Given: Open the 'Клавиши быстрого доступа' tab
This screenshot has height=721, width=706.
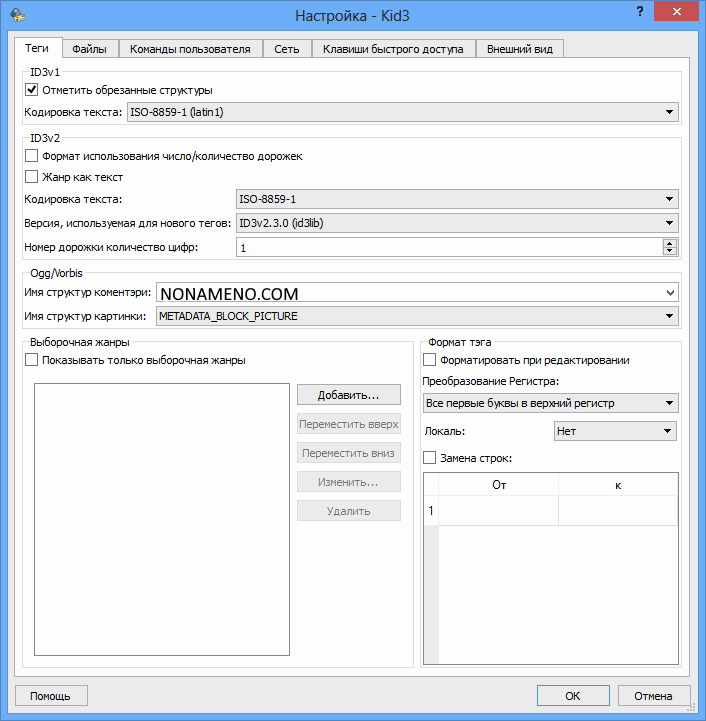Looking at the screenshot, I should [x=392, y=49].
